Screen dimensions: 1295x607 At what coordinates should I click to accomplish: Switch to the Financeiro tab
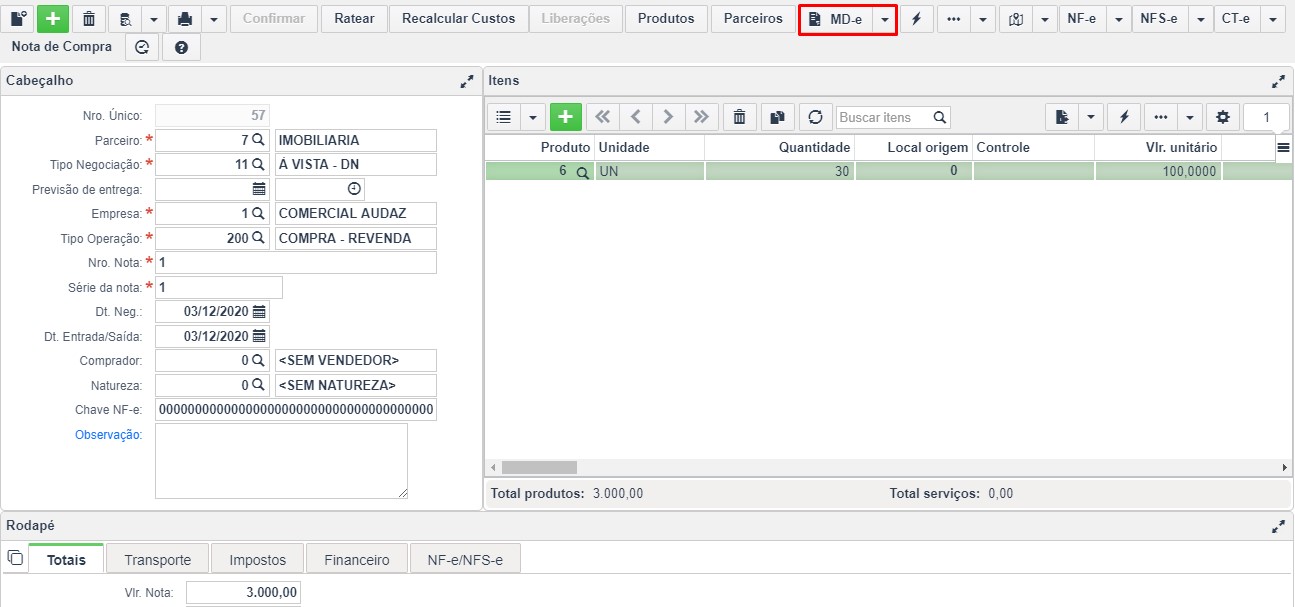click(356, 559)
